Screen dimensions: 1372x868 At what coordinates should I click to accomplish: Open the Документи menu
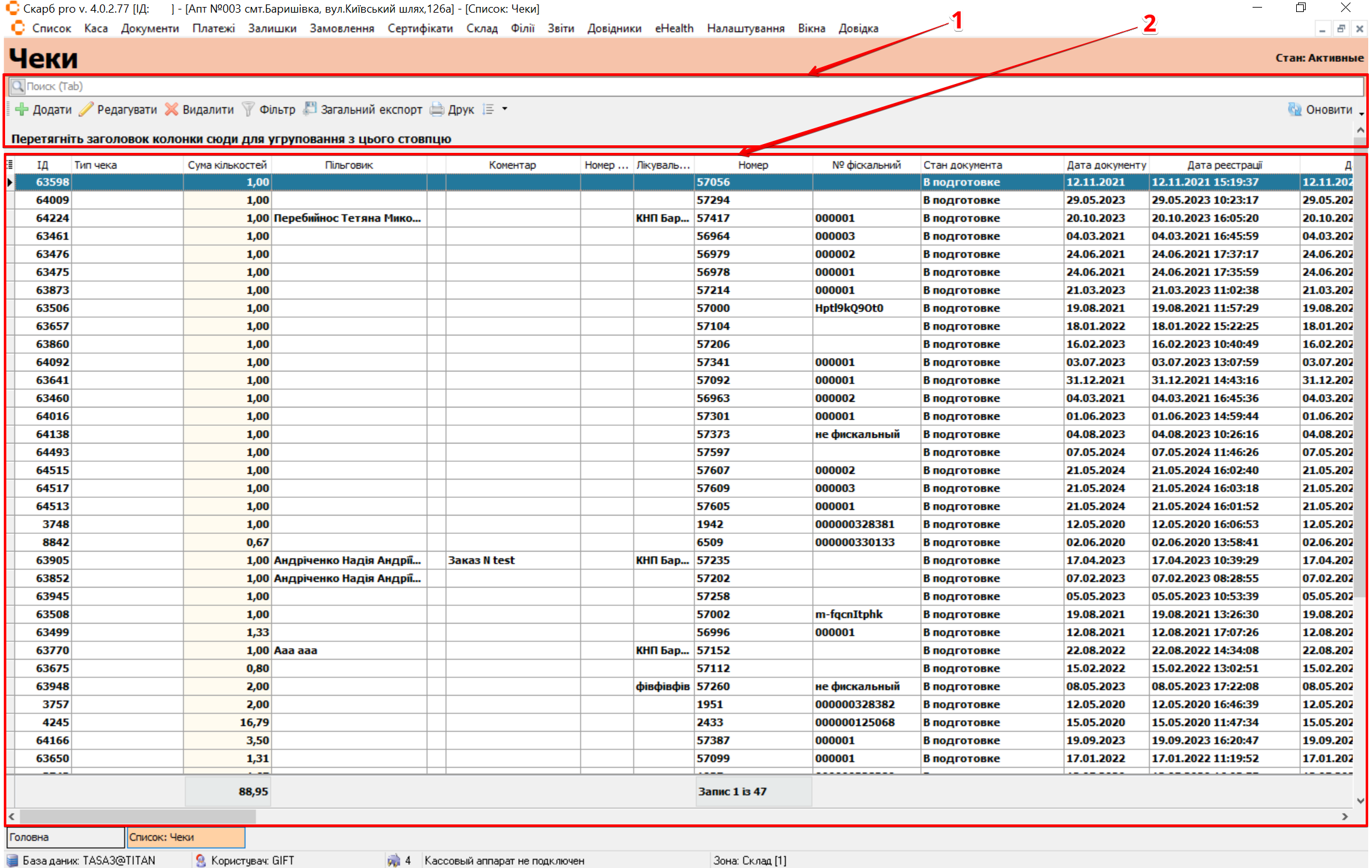[x=150, y=28]
